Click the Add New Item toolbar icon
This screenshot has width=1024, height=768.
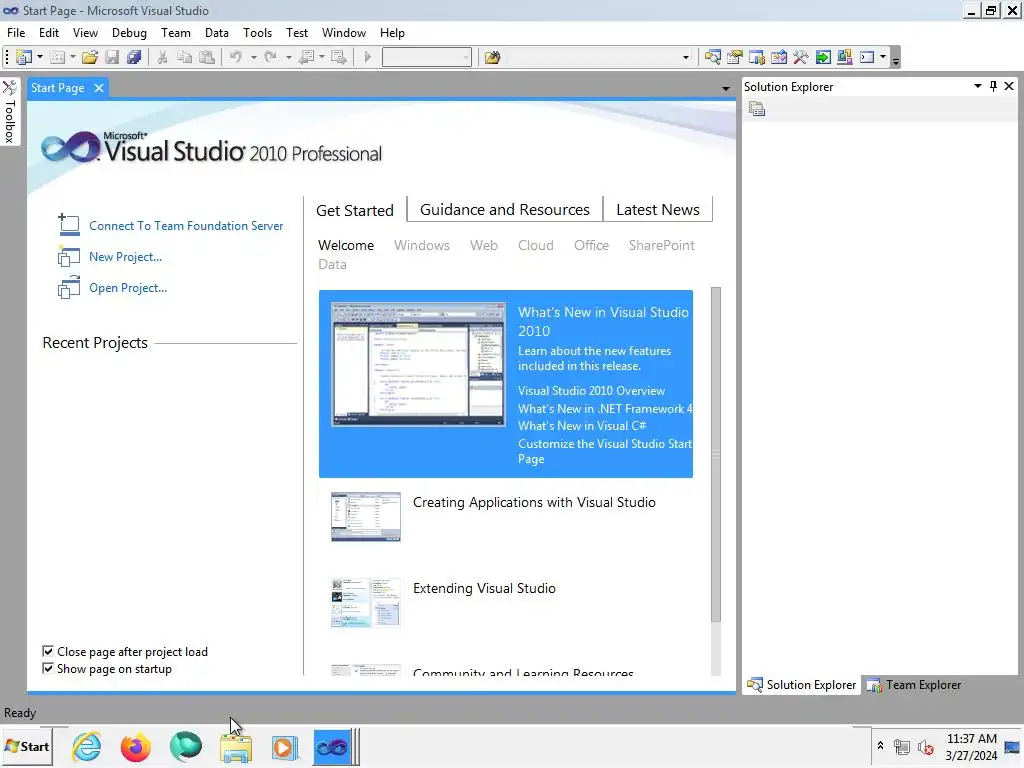point(57,57)
